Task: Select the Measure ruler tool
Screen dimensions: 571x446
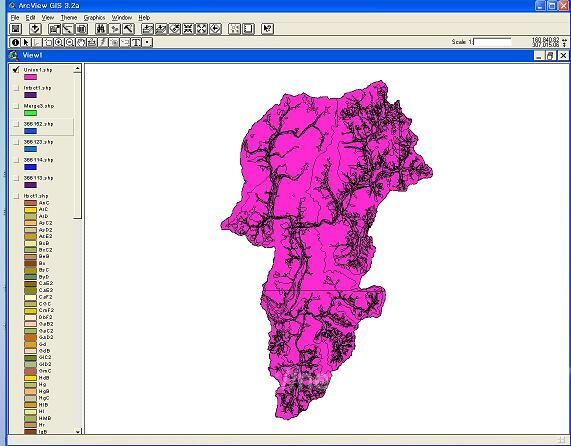Action: pos(92,42)
